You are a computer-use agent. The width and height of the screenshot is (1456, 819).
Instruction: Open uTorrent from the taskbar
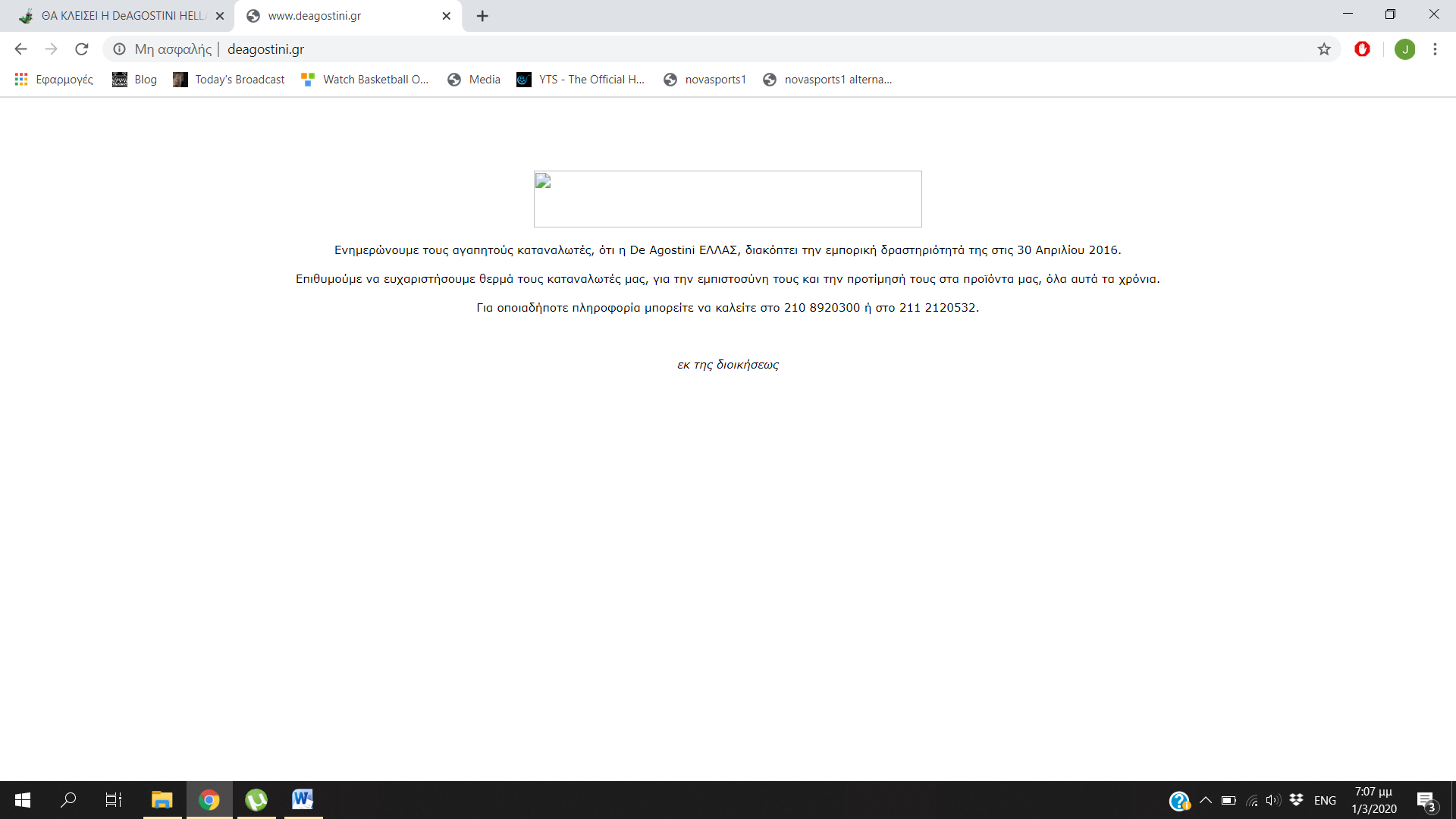tap(256, 800)
